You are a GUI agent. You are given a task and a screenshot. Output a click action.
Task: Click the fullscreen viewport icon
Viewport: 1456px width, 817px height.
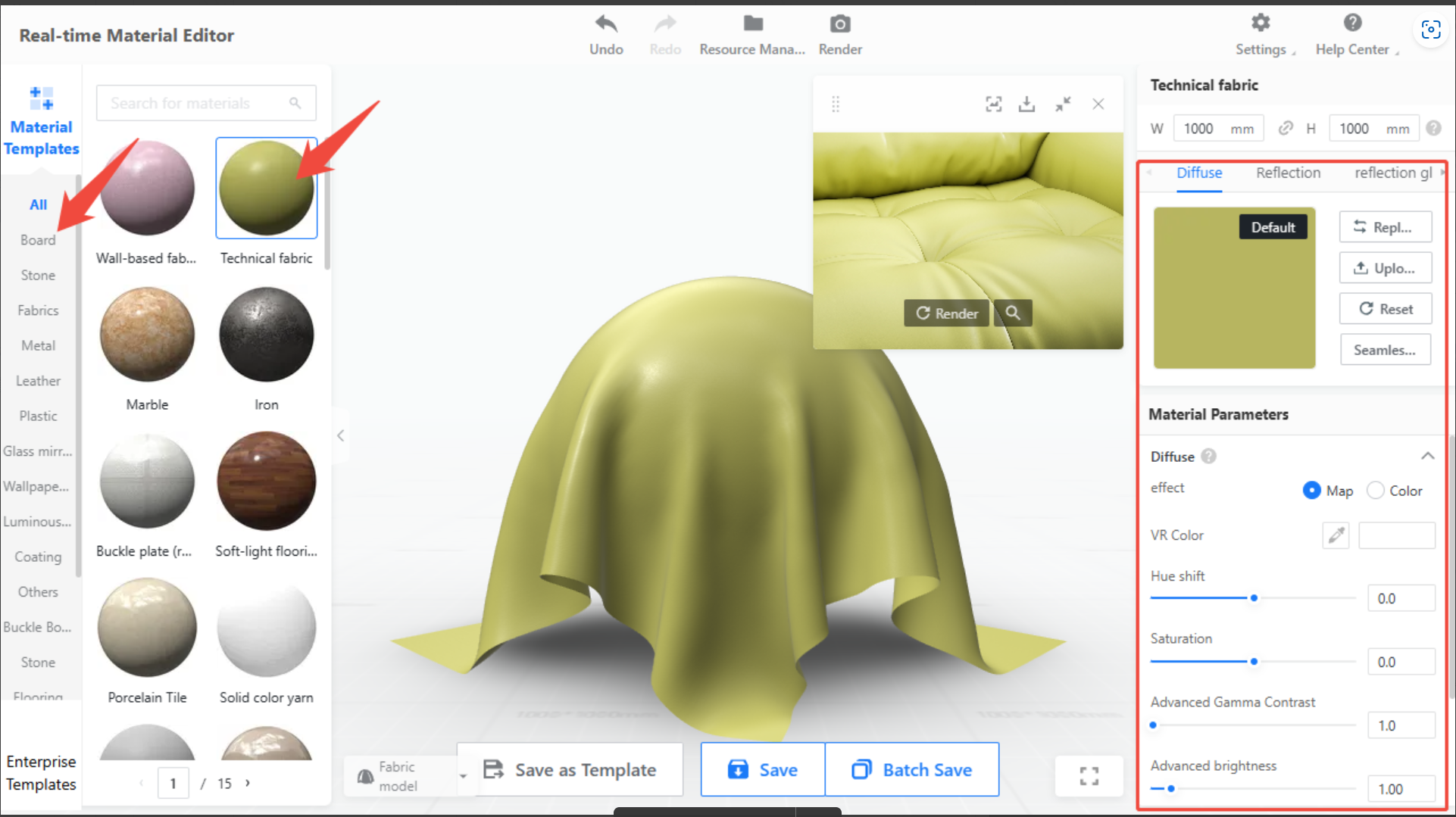click(x=1089, y=775)
